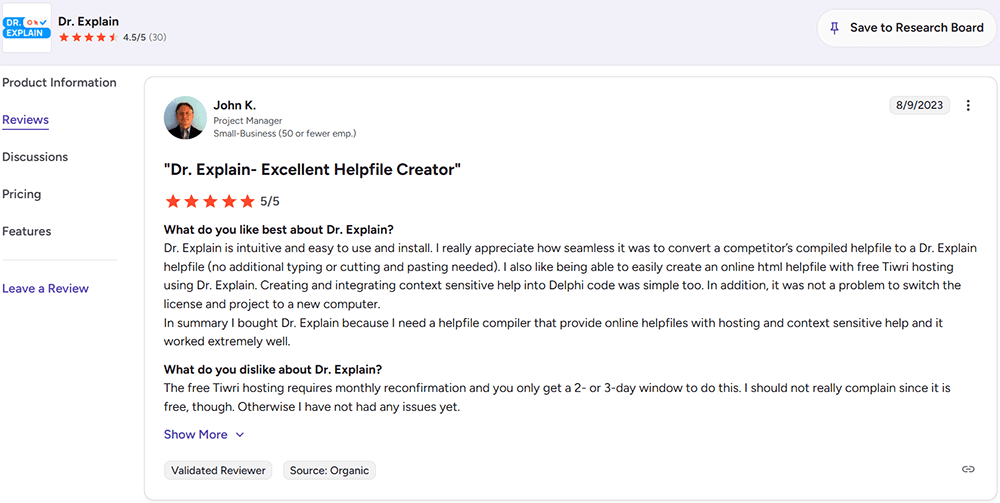1000x503 pixels.
Task: Click the Dr. Explain product title
Action: click(88, 22)
